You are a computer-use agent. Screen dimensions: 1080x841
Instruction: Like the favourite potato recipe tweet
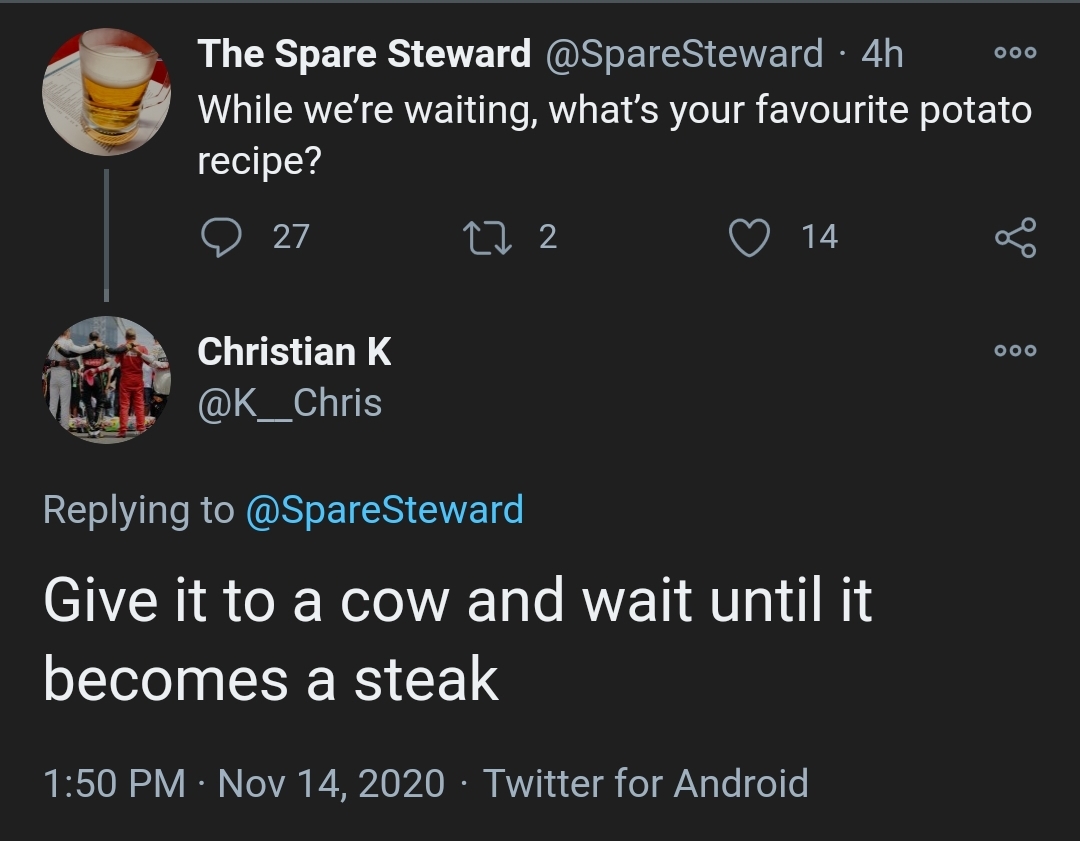click(x=749, y=237)
